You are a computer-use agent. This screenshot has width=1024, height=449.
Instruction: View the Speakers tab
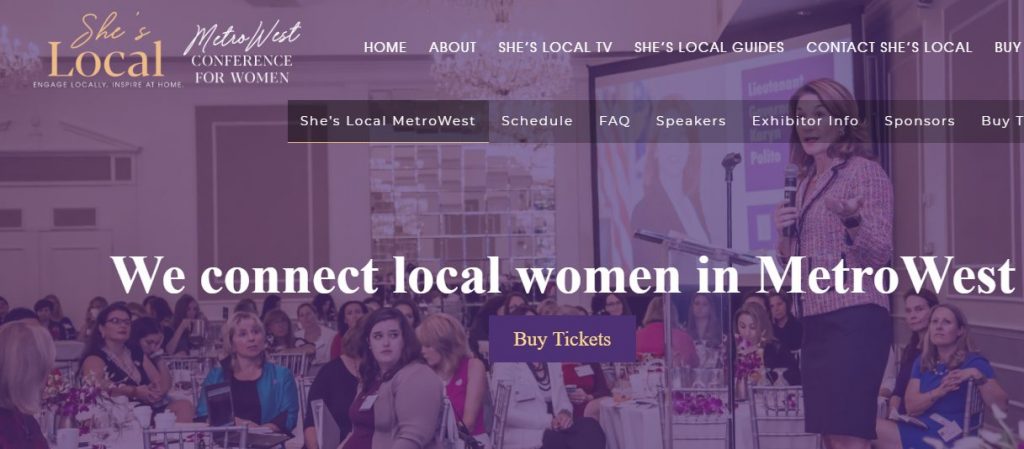tap(691, 121)
